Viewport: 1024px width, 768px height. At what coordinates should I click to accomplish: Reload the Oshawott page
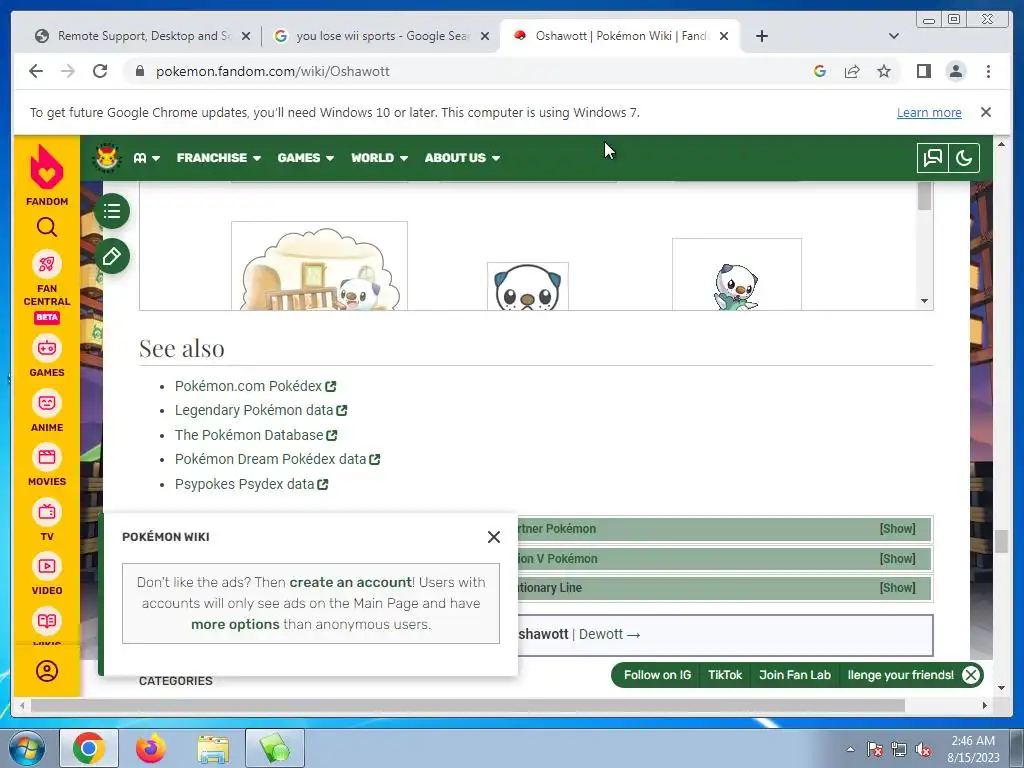tap(100, 71)
